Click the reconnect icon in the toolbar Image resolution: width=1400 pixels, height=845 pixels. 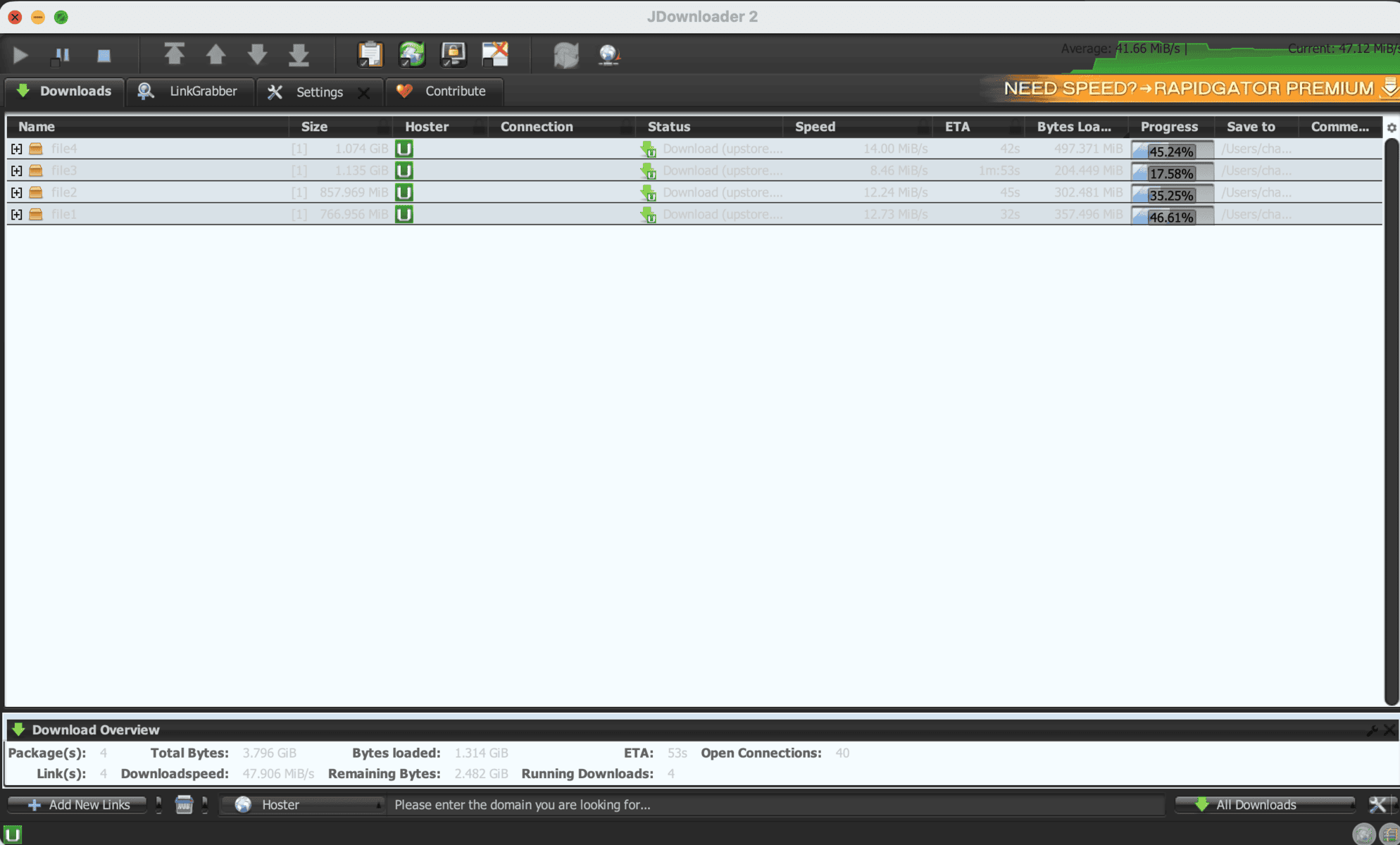click(566, 55)
